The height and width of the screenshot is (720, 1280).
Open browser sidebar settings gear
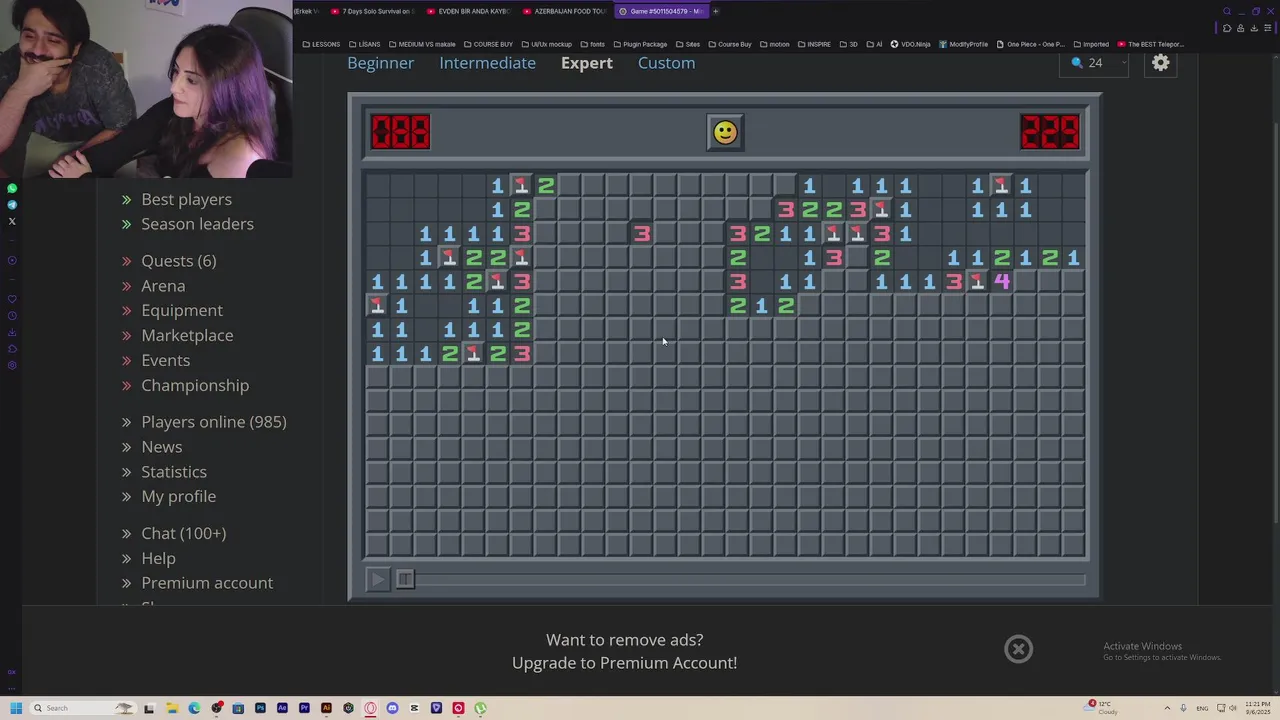[12, 365]
